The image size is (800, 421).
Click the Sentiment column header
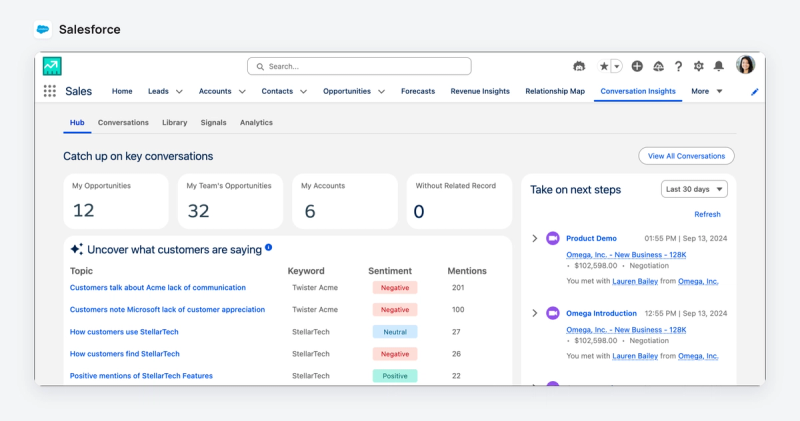coord(390,271)
